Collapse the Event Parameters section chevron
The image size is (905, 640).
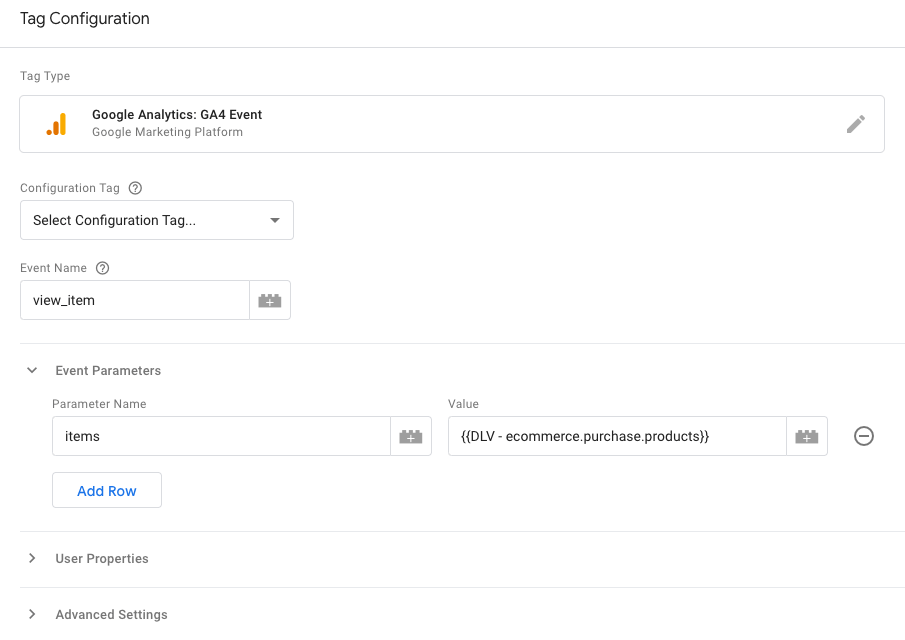(32, 370)
